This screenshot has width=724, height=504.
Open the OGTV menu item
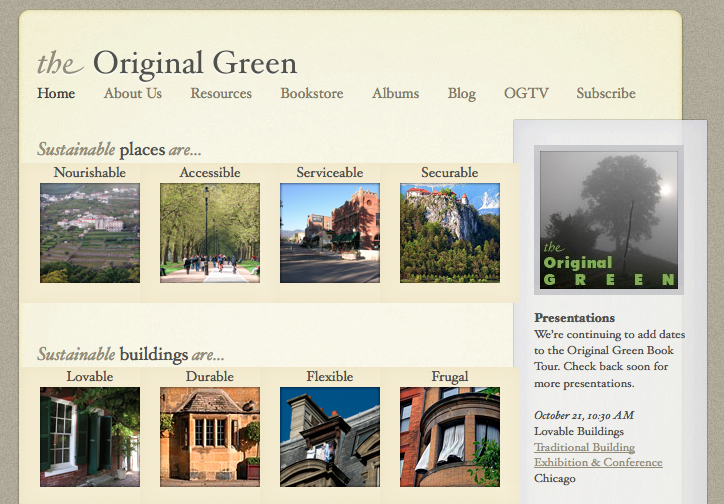pyautogui.click(x=526, y=94)
